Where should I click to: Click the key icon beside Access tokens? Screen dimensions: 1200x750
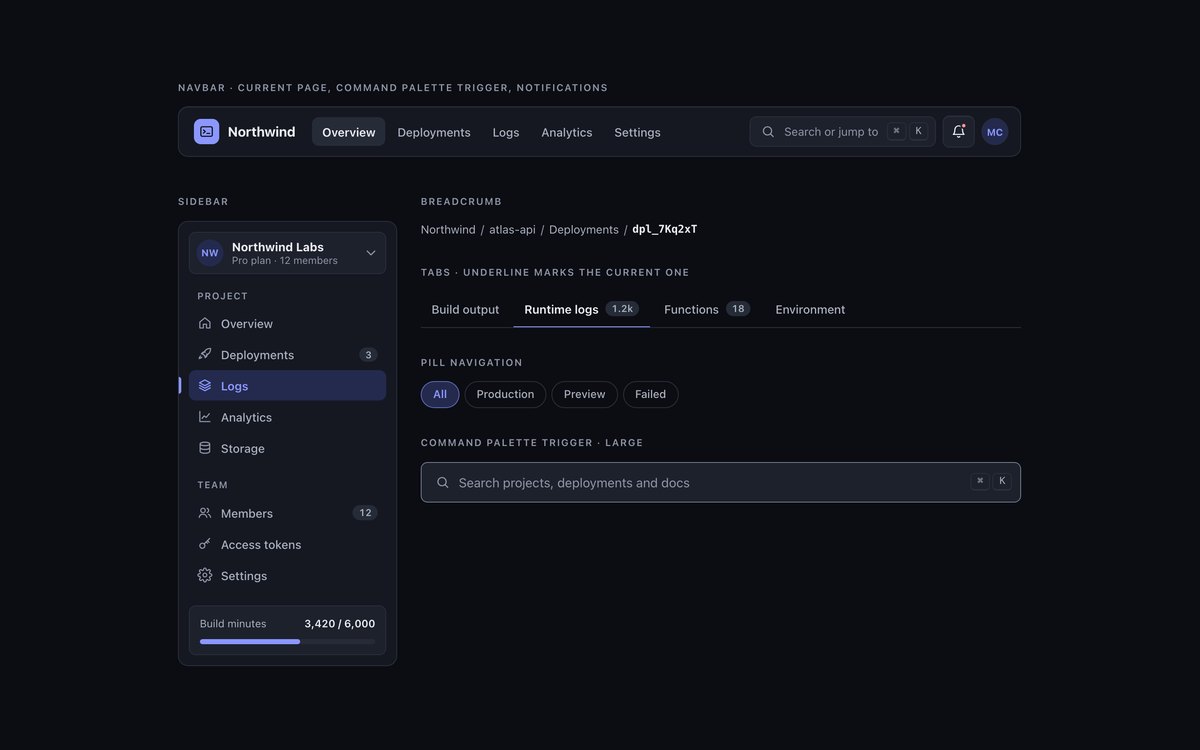point(205,544)
